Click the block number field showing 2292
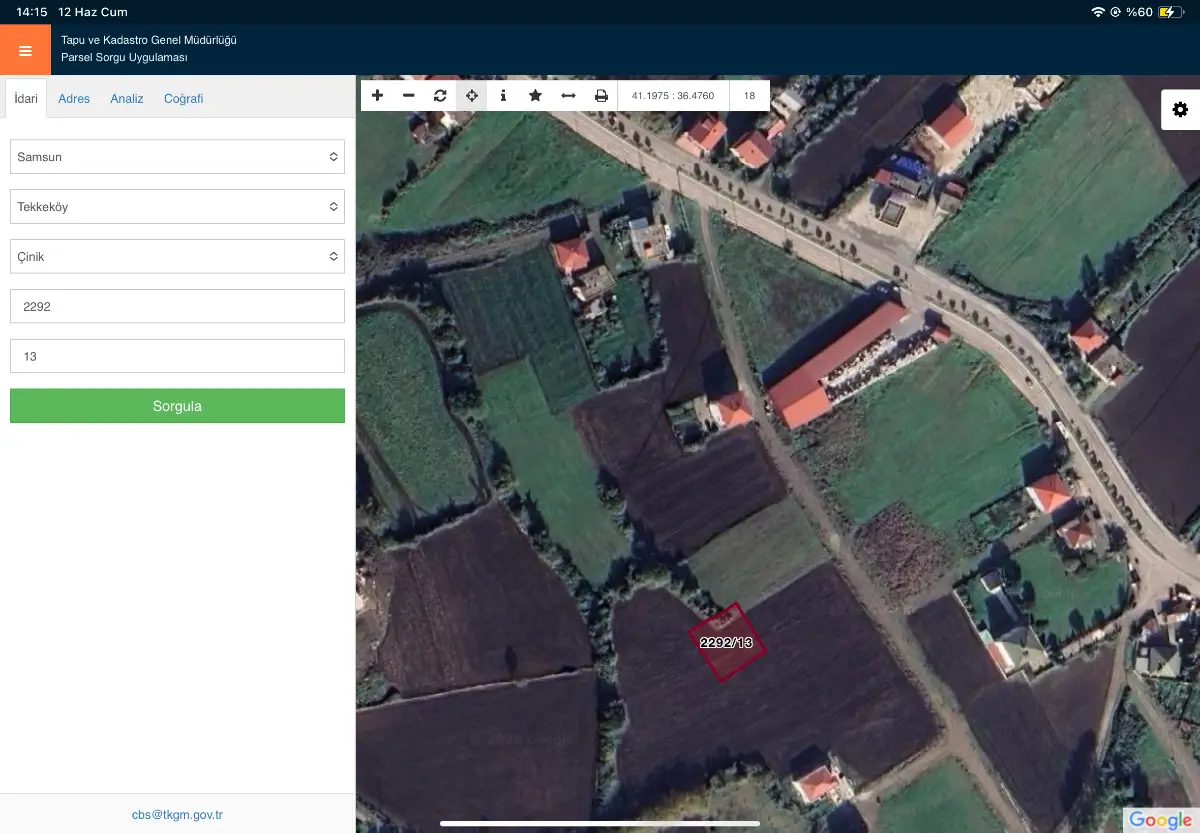This screenshot has height=833, width=1200. pyautogui.click(x=177, y=307)
